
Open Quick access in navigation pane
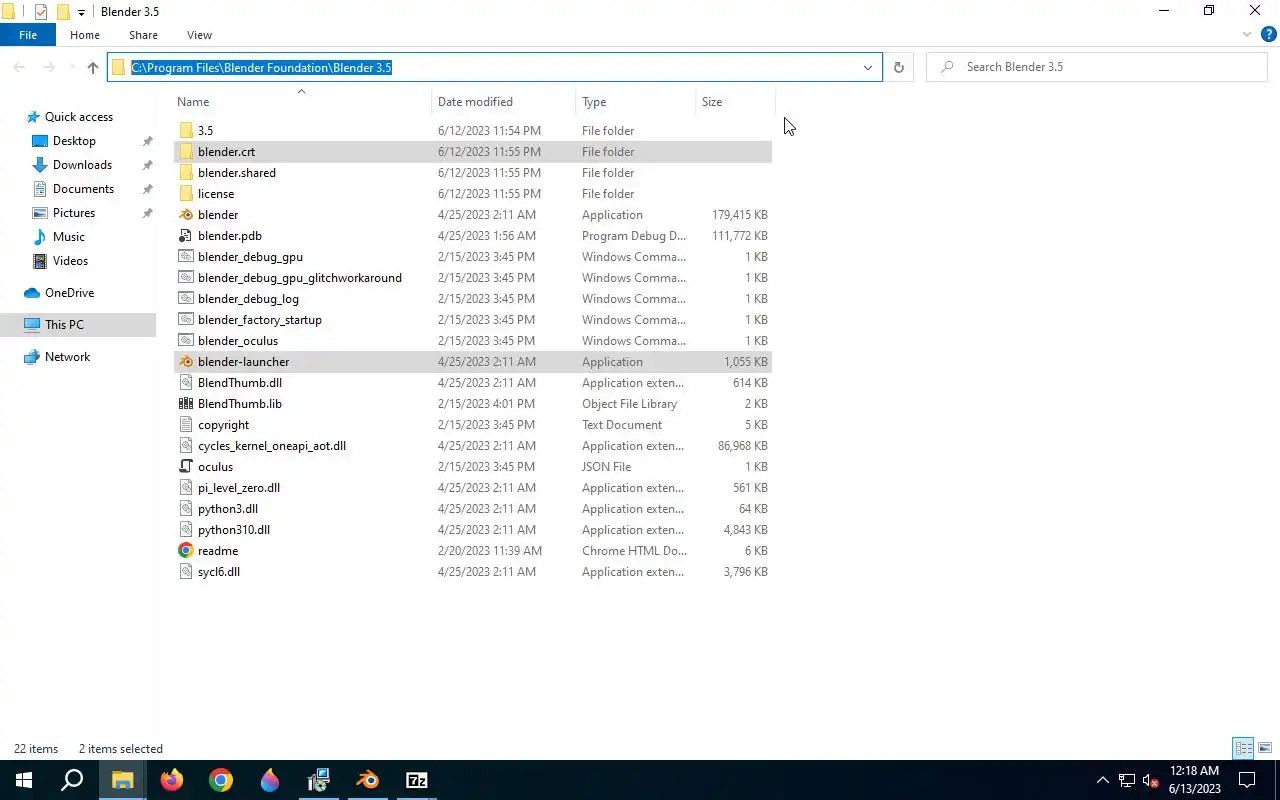click(79, 117)
